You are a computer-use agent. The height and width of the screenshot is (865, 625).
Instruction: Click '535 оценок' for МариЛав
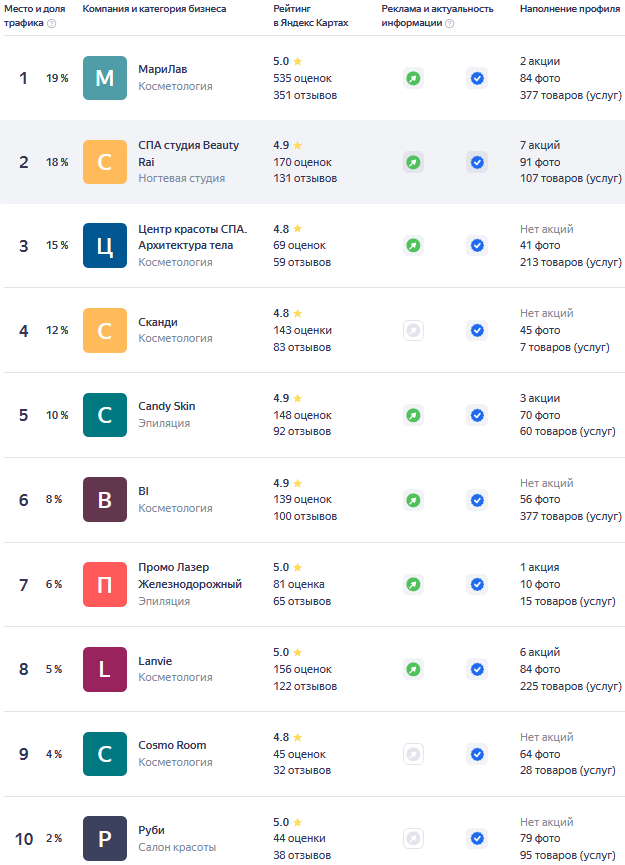(302, 78)
